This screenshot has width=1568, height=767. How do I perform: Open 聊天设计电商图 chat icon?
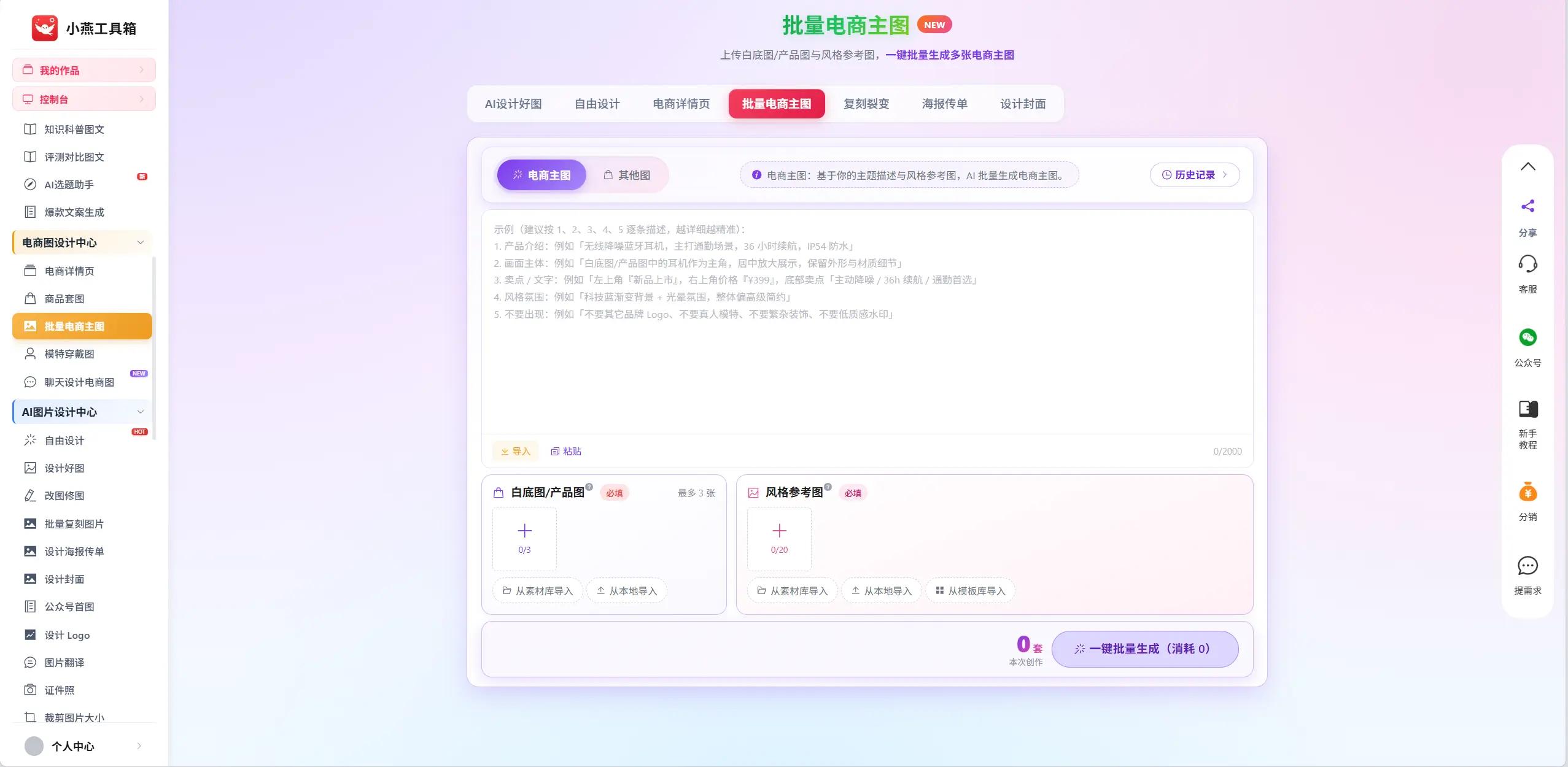pyautogui.click(x=30, y=382)
